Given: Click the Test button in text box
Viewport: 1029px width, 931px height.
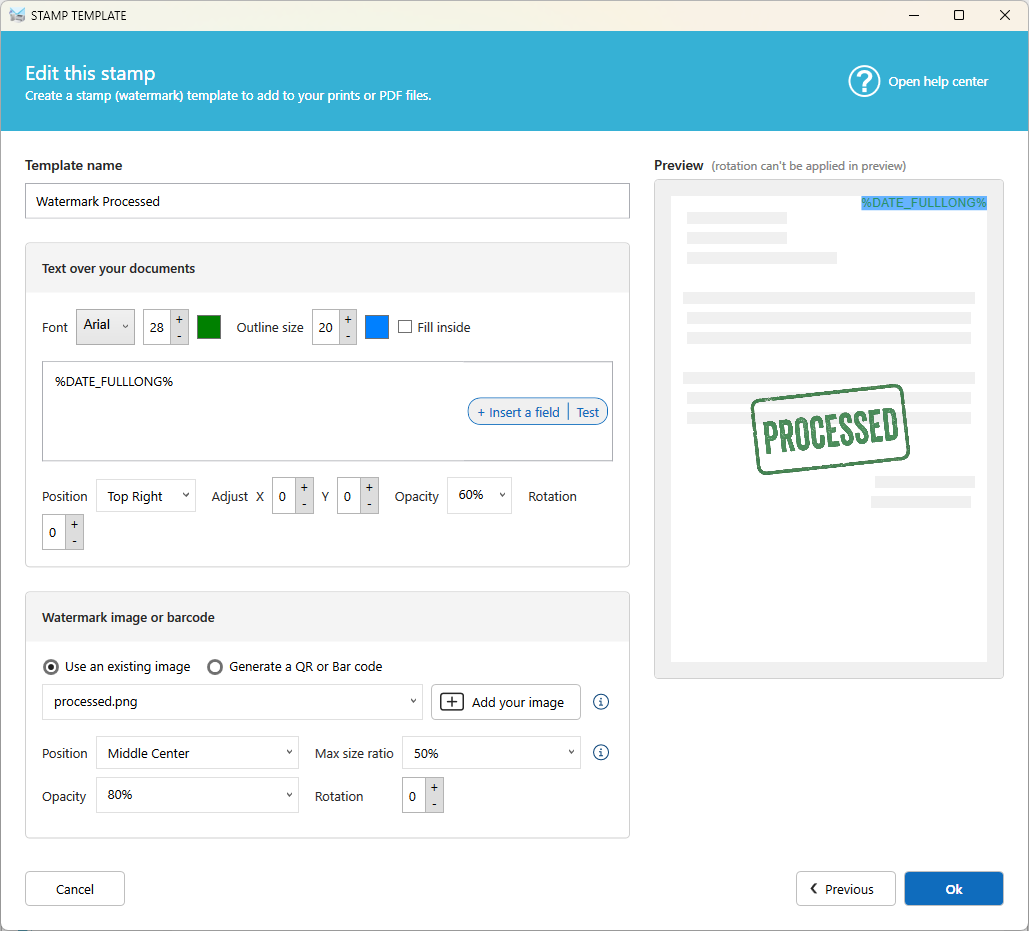Looking at the screenshot, I should coord(587,412).
